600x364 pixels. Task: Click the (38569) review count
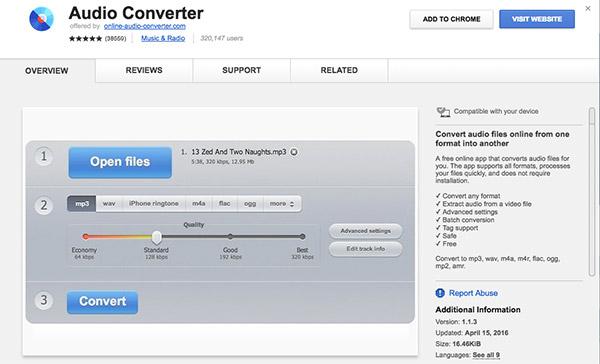click(115, 38)
